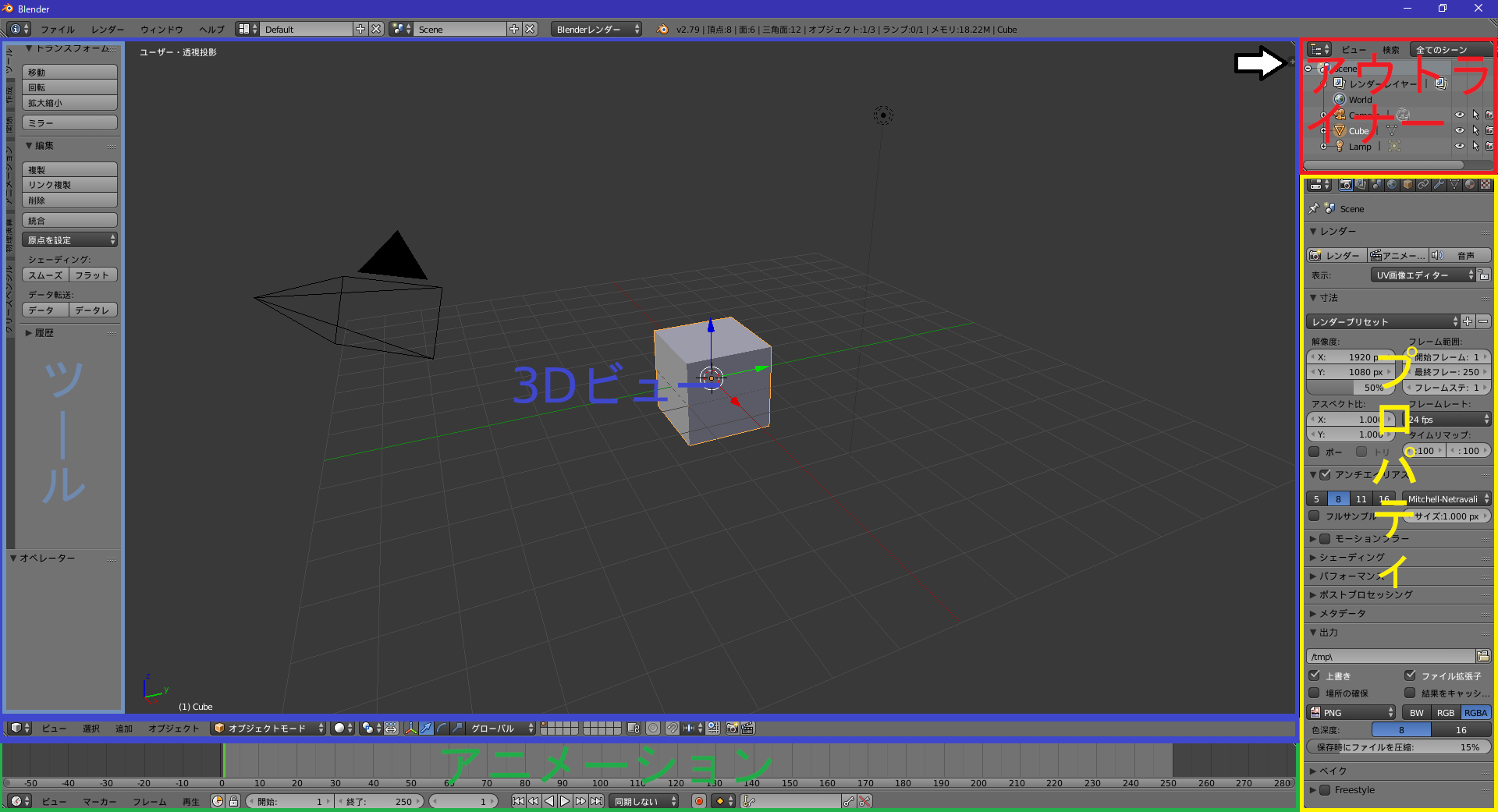Click the 複製 duplicate button
Viewport: 1498px width, 812px height.
click(x=69, y=169)
